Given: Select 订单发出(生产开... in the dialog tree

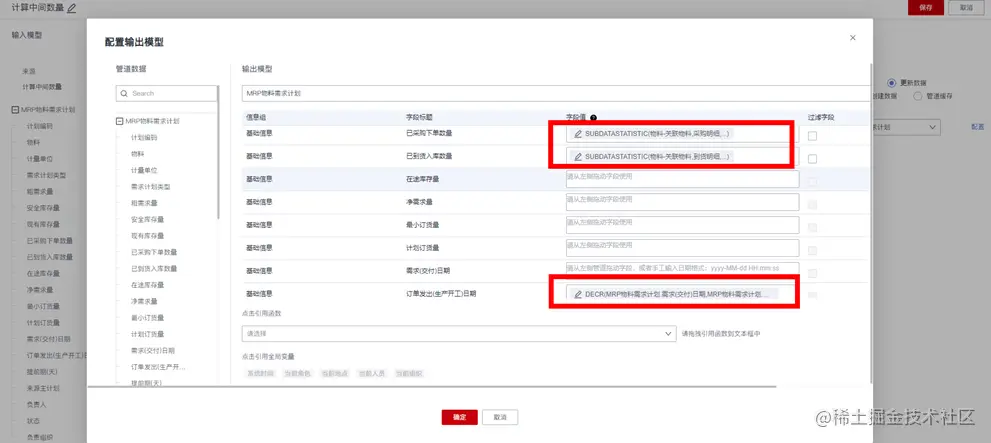Looking at the screenshot, I should 158,367.
